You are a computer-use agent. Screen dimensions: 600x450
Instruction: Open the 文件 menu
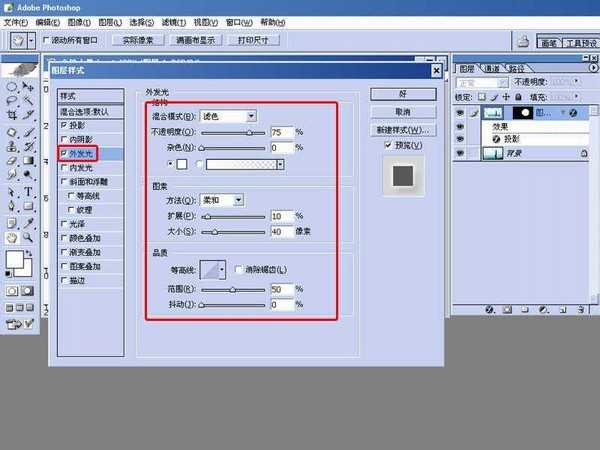(16, 23)
